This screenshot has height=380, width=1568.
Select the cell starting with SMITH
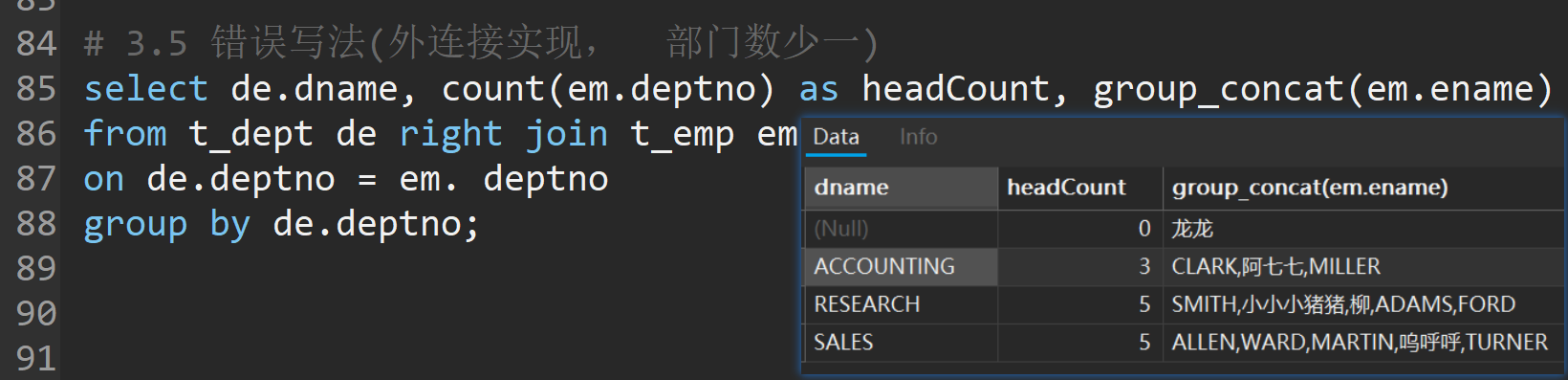tap(1364, 304)
